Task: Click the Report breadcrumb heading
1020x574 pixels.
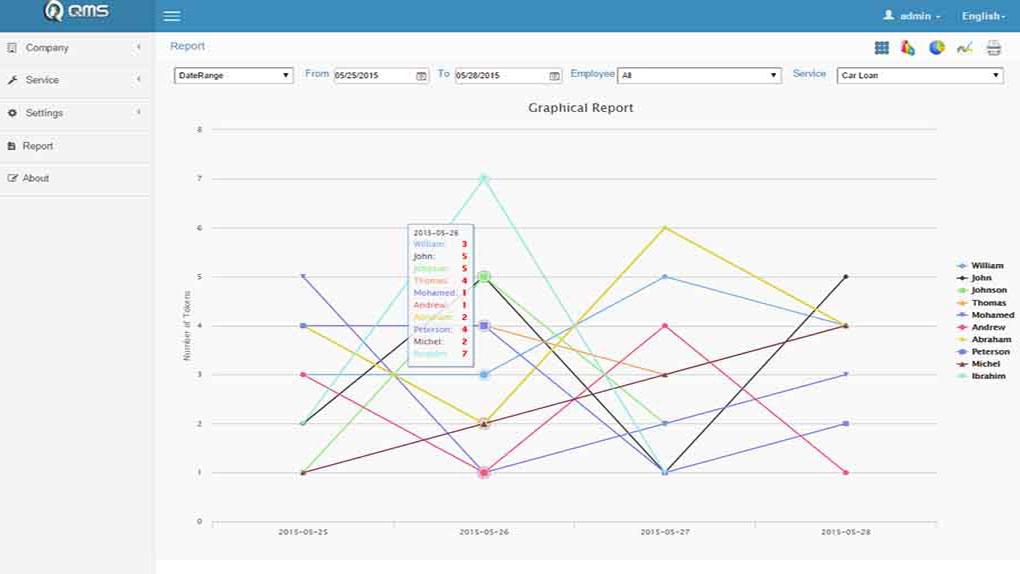Action: (x=187, y=46)
